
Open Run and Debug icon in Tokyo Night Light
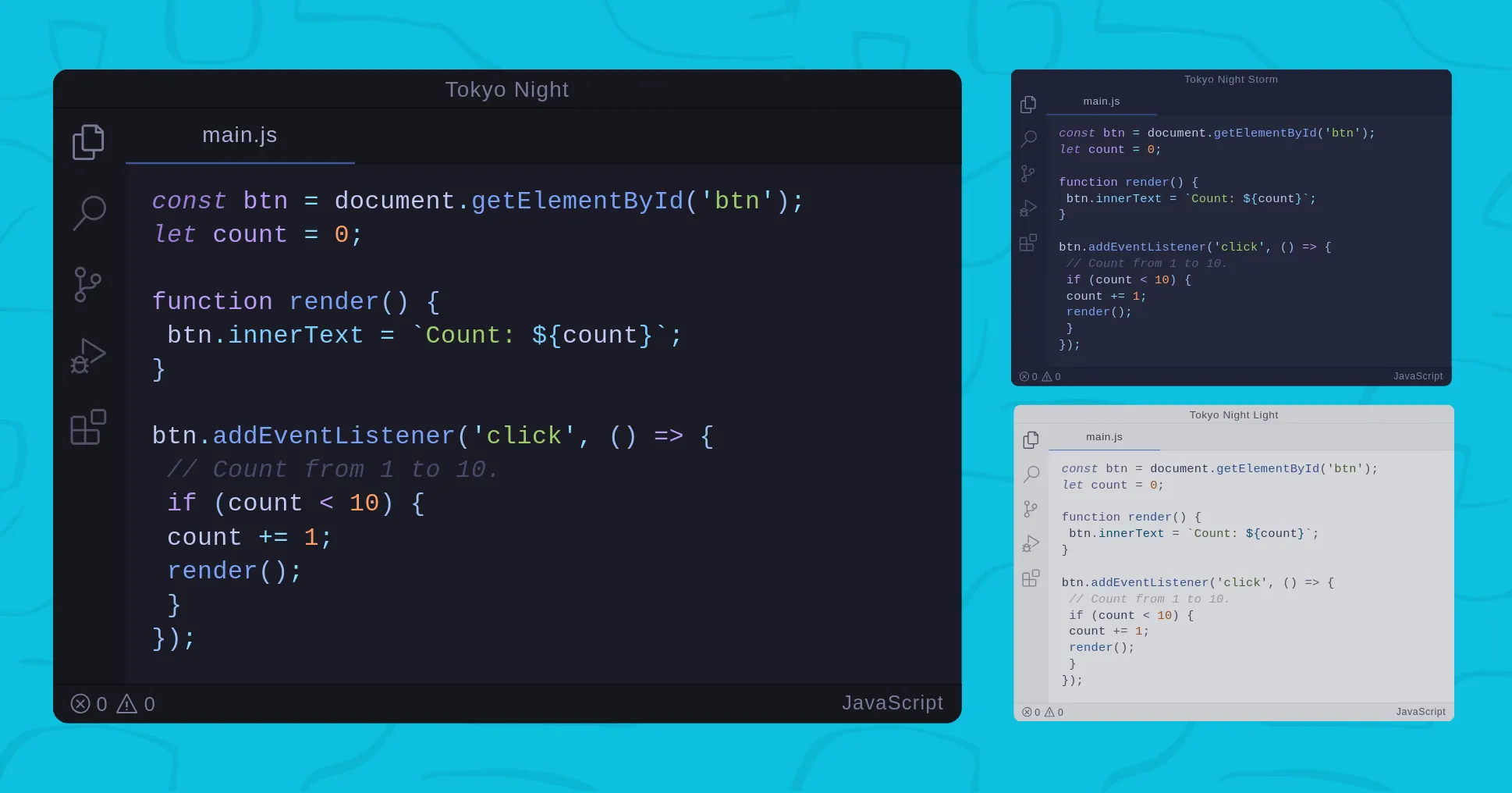(1031, 543)
